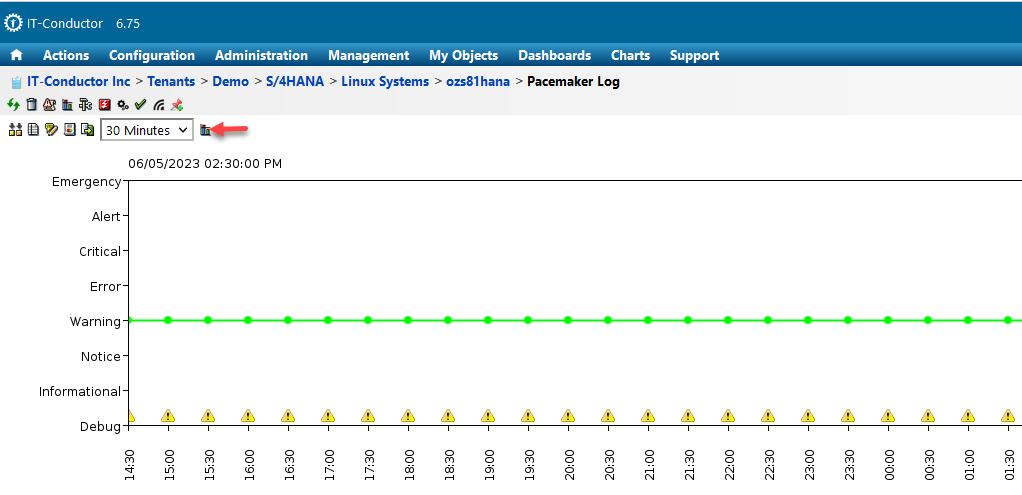Open the Charts menu
Image resolution: width=1022 pixels, height=495 pixels.
pyautogui.click(x=630, y=56)
